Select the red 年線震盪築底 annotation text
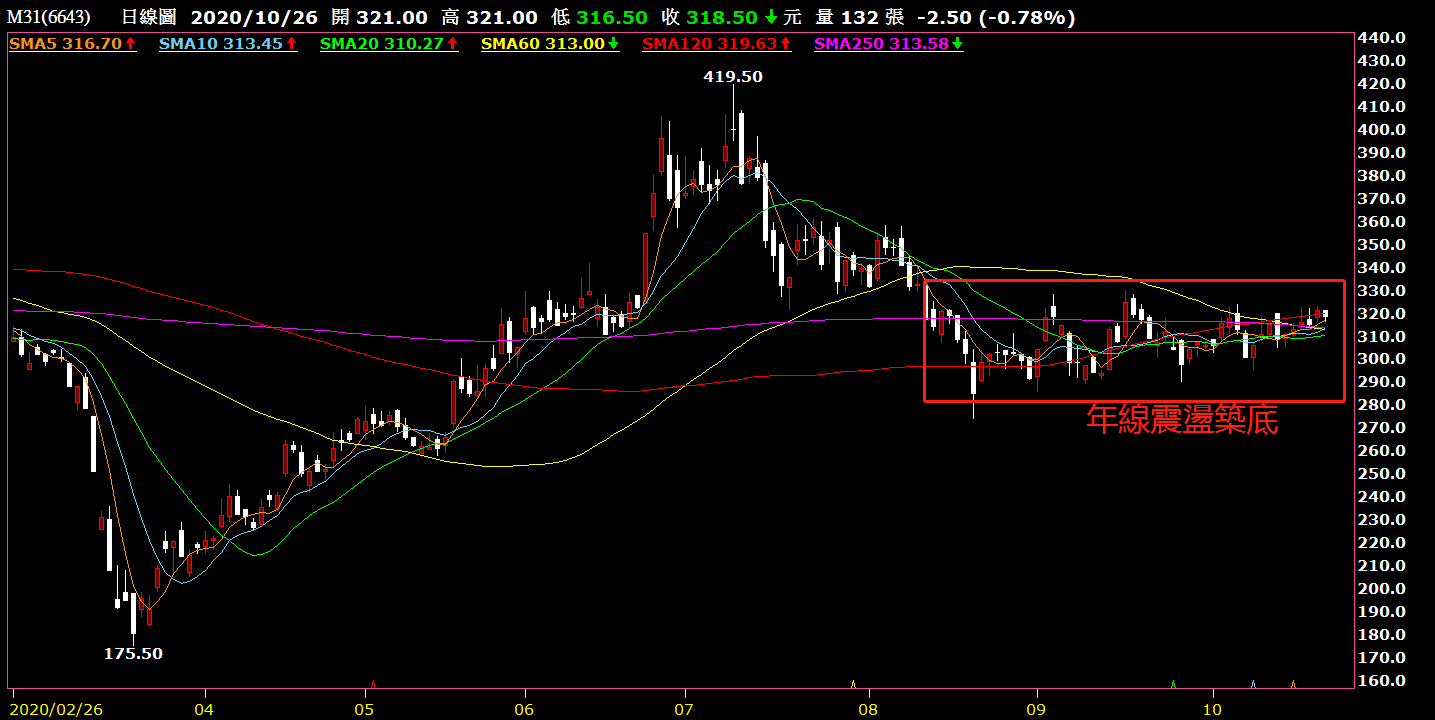This screenshot has height=720, width=1435. [x=1182, y=421]
